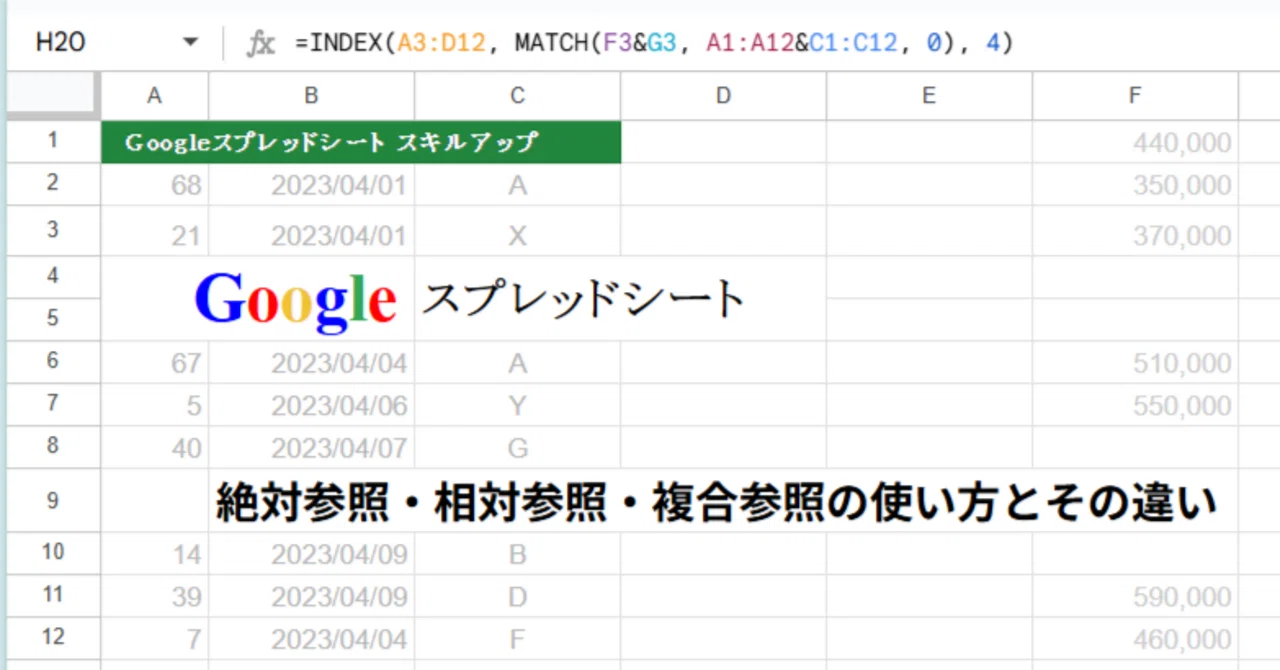Select column F header
Screen dimensions: 1280x670
coord(1135,96)
